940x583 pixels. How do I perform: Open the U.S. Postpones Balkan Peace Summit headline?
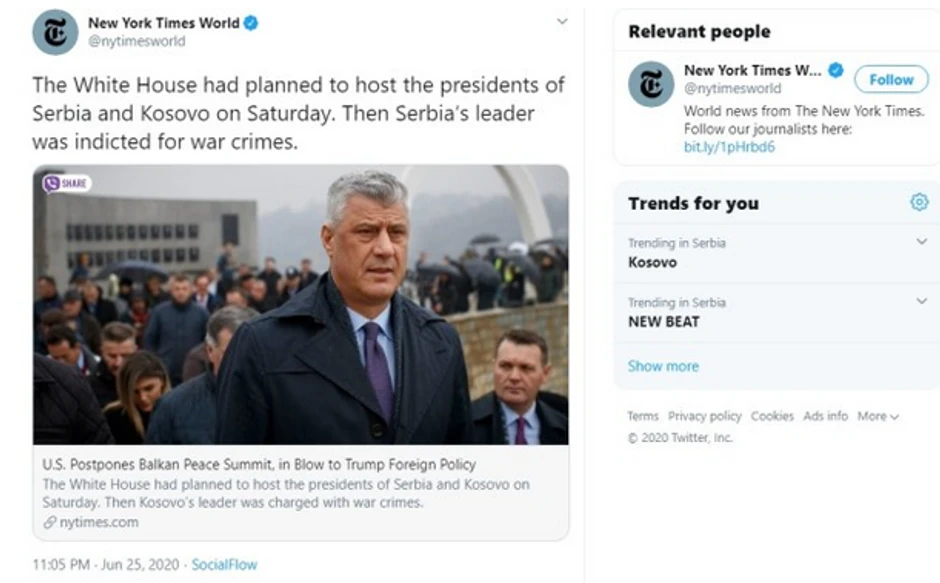259,464
